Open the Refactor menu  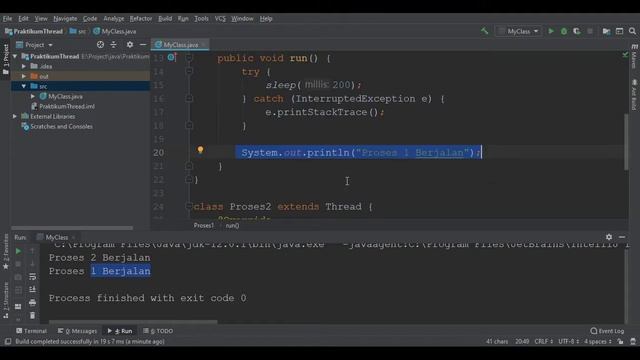point(141,18)
